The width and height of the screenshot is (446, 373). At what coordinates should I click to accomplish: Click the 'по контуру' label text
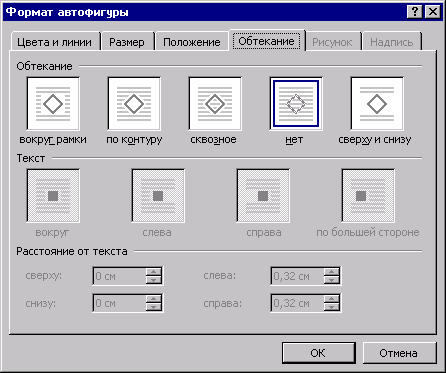pos(134,140)
